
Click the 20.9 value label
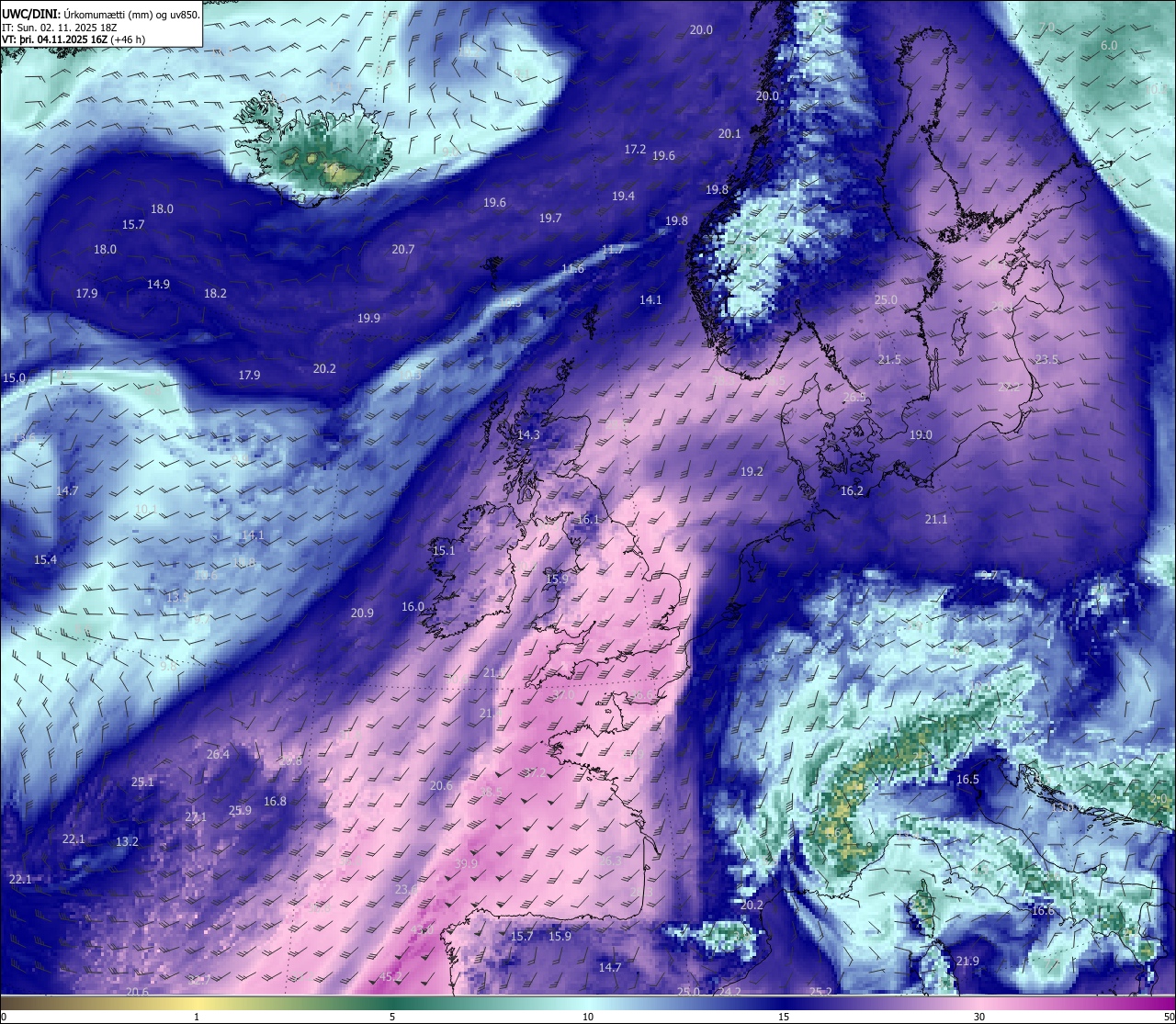[x=362, y=613]
